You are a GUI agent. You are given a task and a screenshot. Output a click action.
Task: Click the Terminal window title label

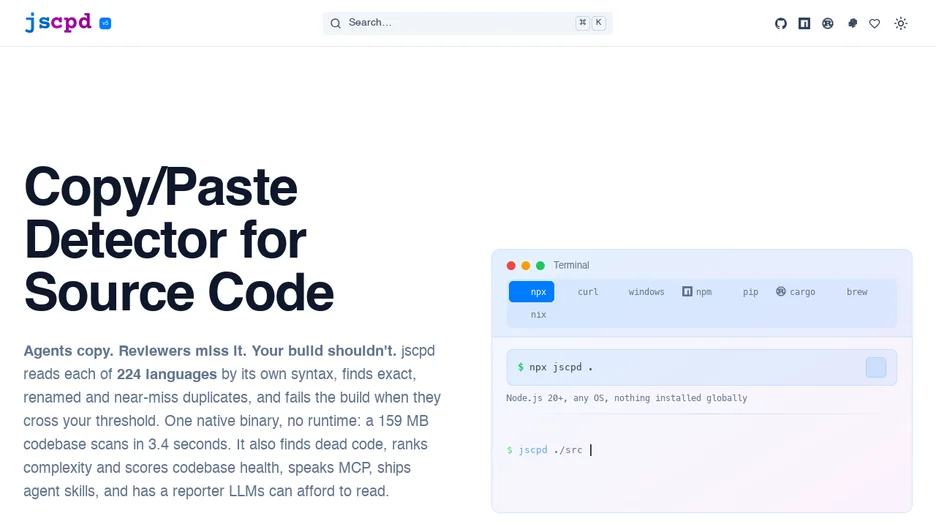click(571, 265)
